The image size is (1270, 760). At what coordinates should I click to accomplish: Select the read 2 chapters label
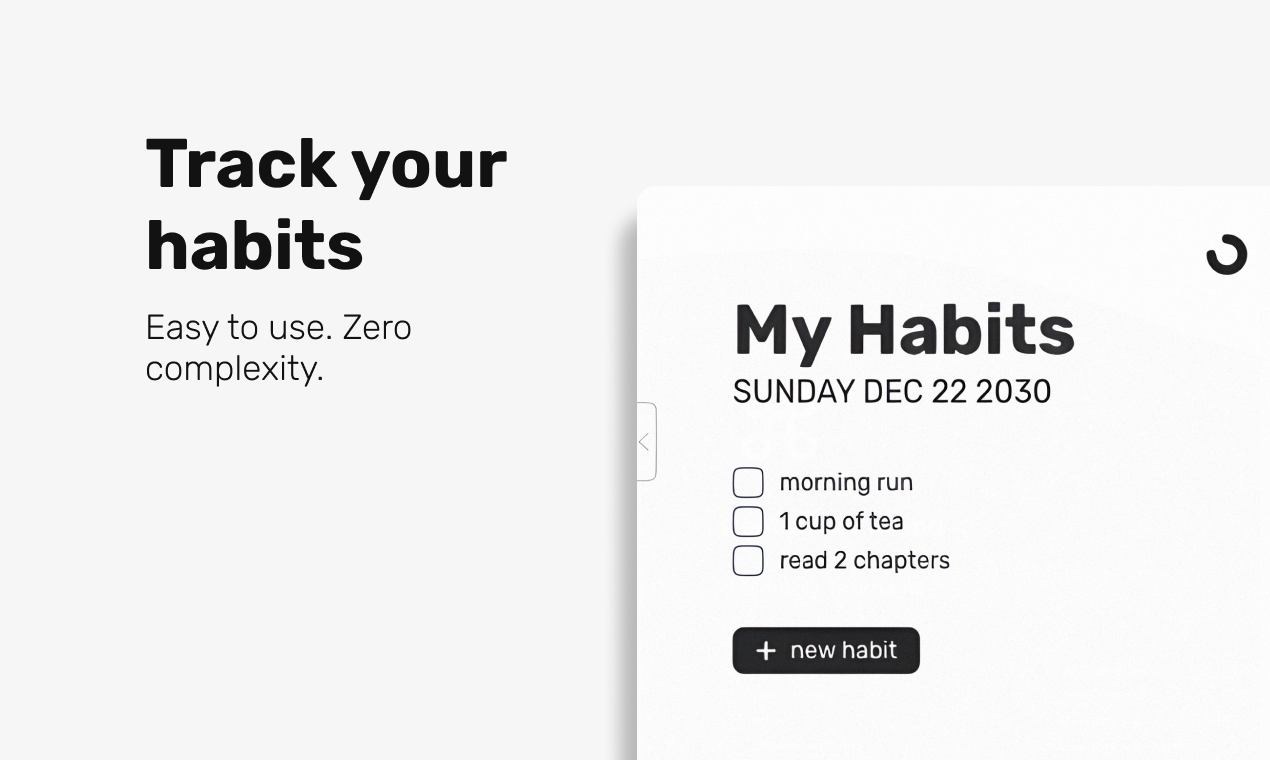864,560
